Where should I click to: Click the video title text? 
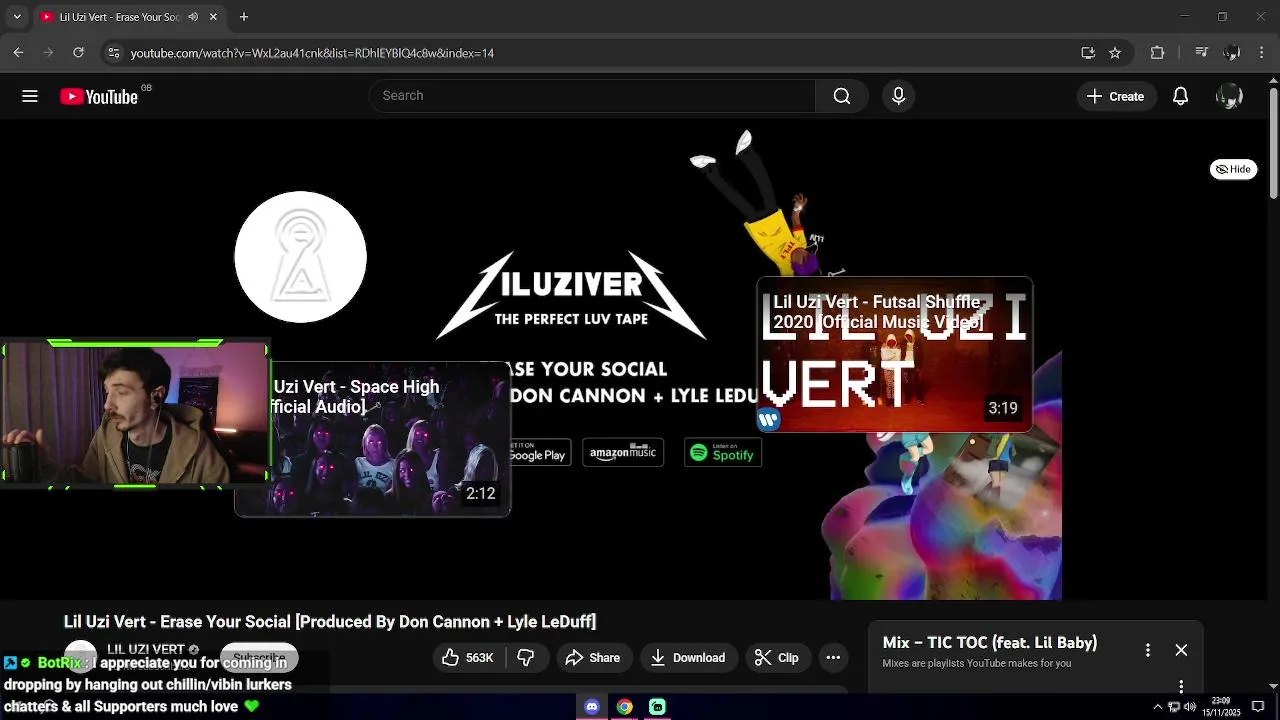330,622
